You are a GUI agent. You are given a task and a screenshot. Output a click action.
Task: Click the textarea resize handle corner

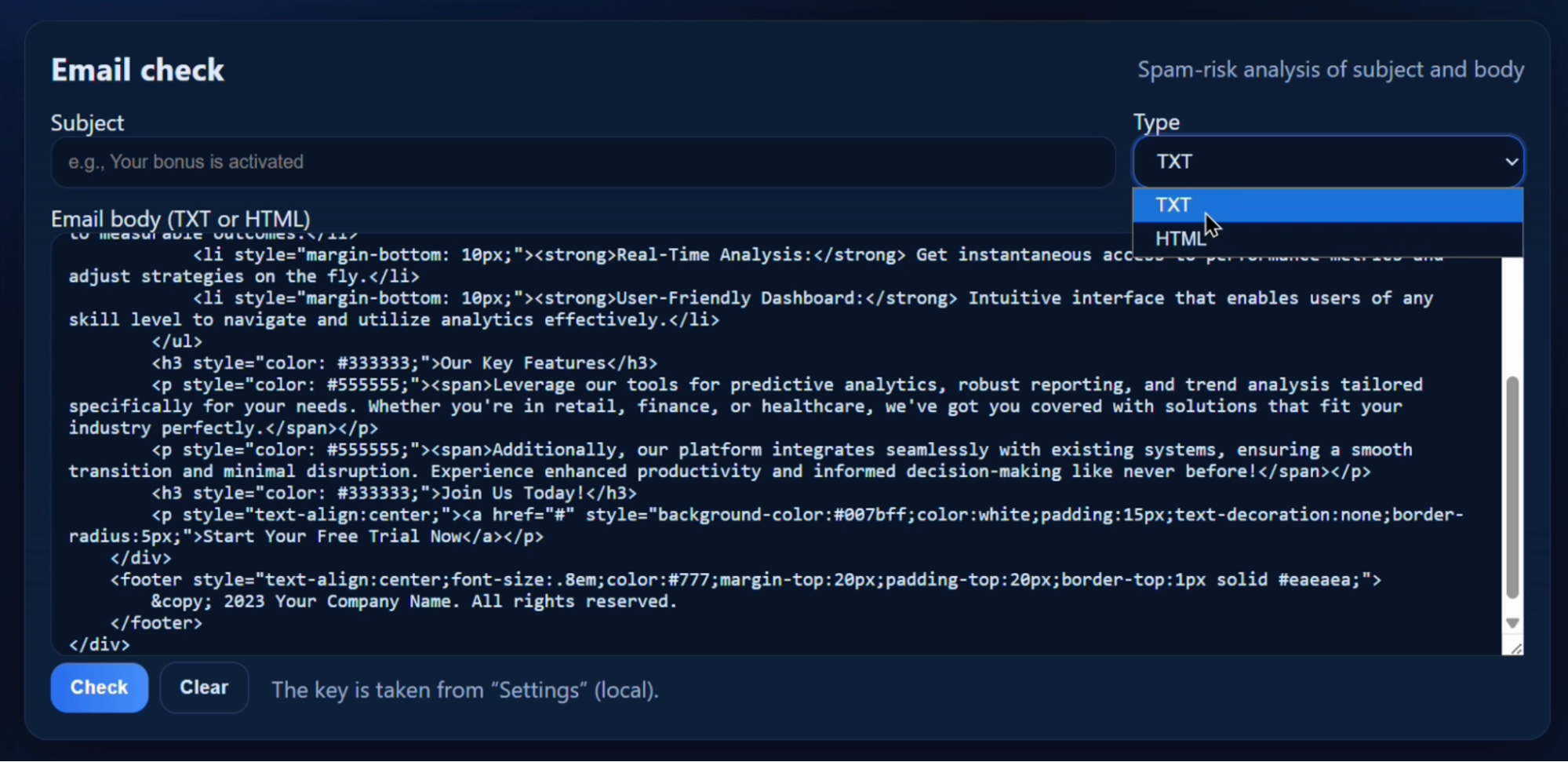point(1515,648)
